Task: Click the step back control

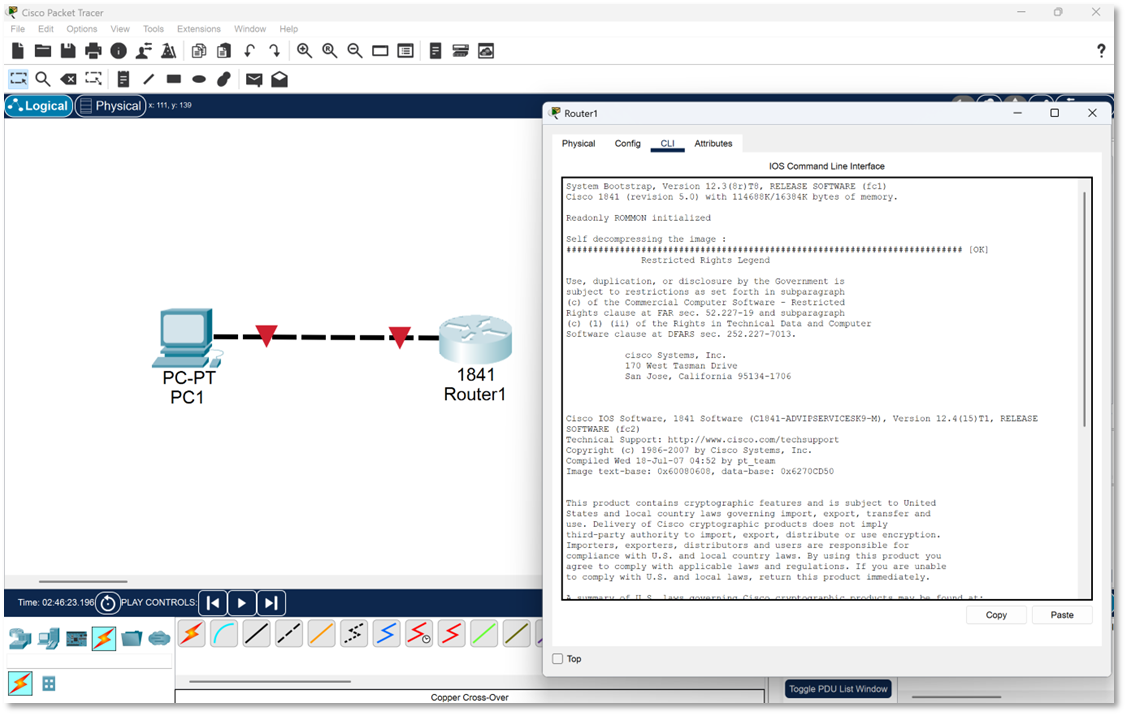Action: click(x=213, y=602)
